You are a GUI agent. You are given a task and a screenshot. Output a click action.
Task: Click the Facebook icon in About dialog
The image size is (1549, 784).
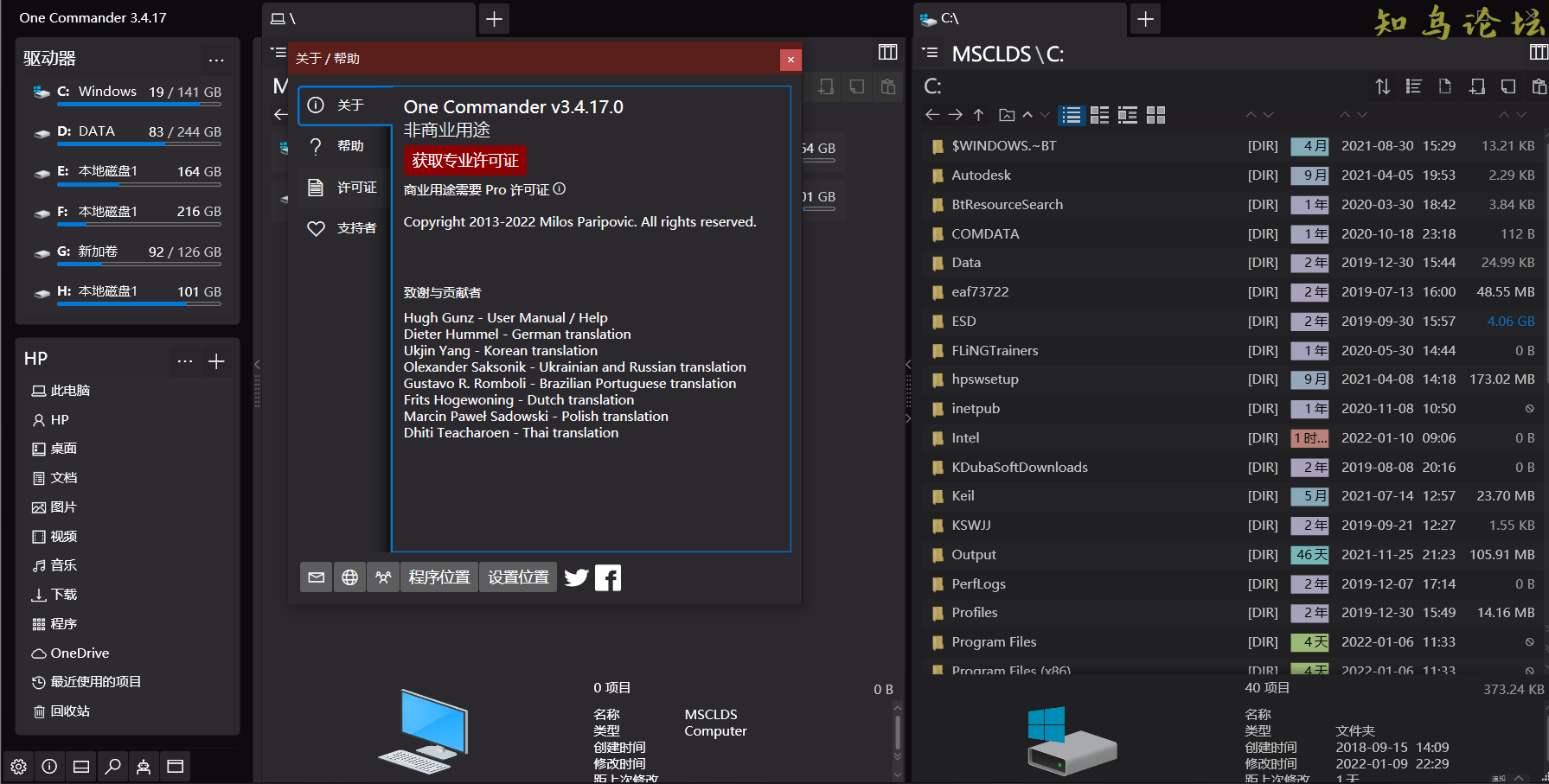[x=608, y=577]
